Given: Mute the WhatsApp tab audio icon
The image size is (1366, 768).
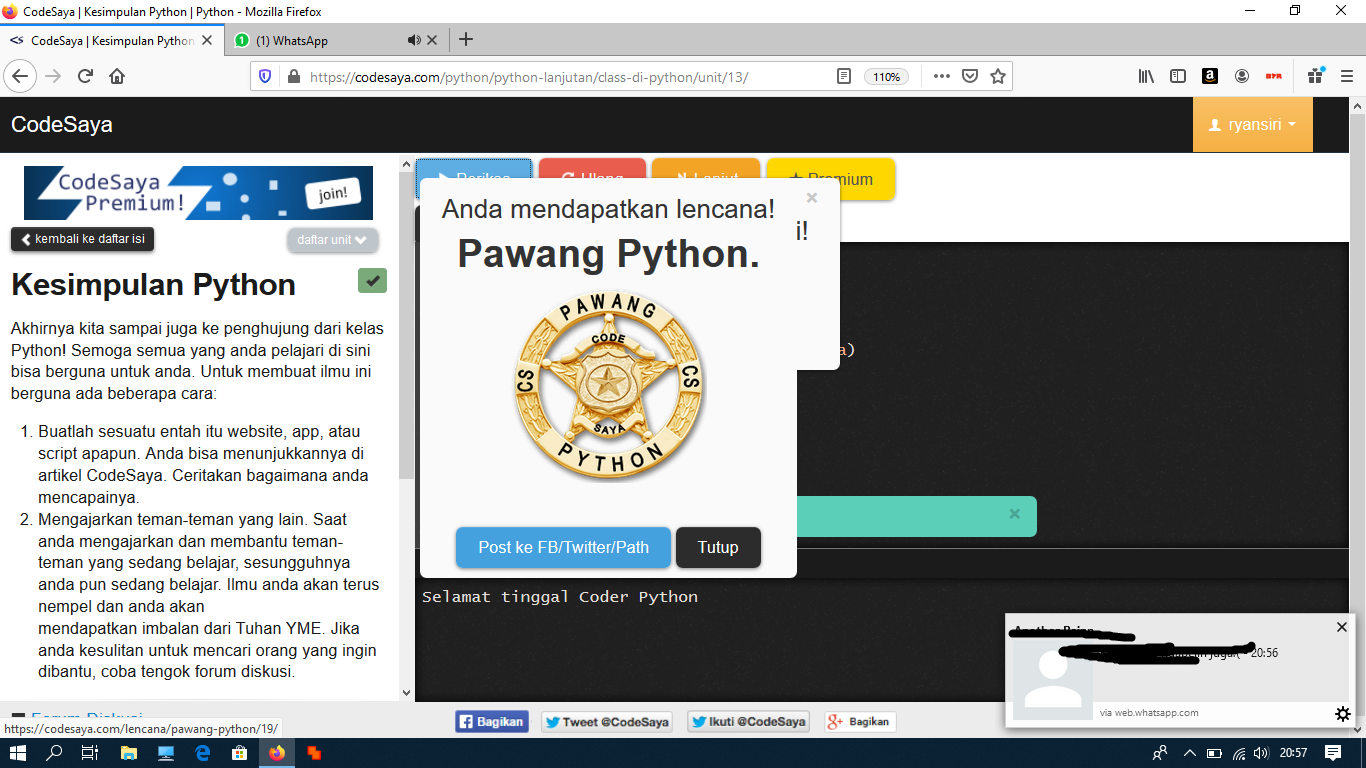Looking at the screenshot, I should click(414, 40).
